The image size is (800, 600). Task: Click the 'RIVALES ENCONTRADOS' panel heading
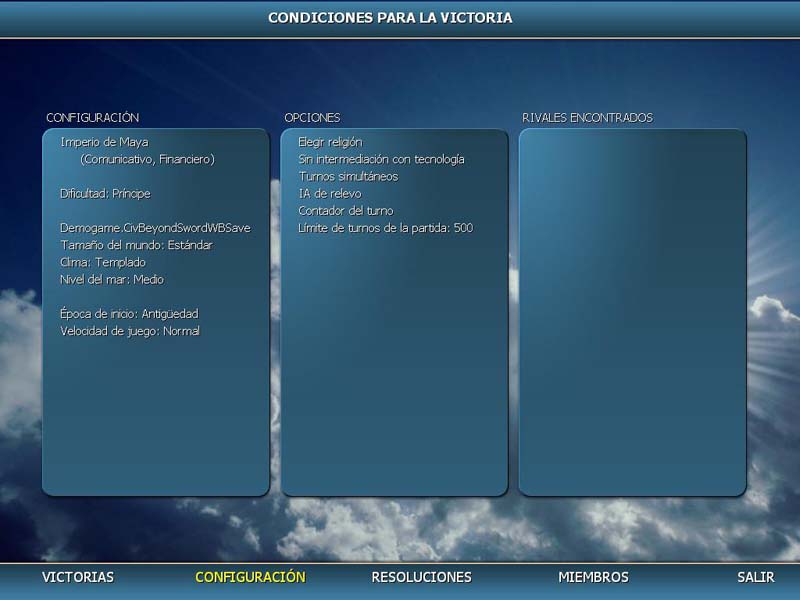point(587,117)
